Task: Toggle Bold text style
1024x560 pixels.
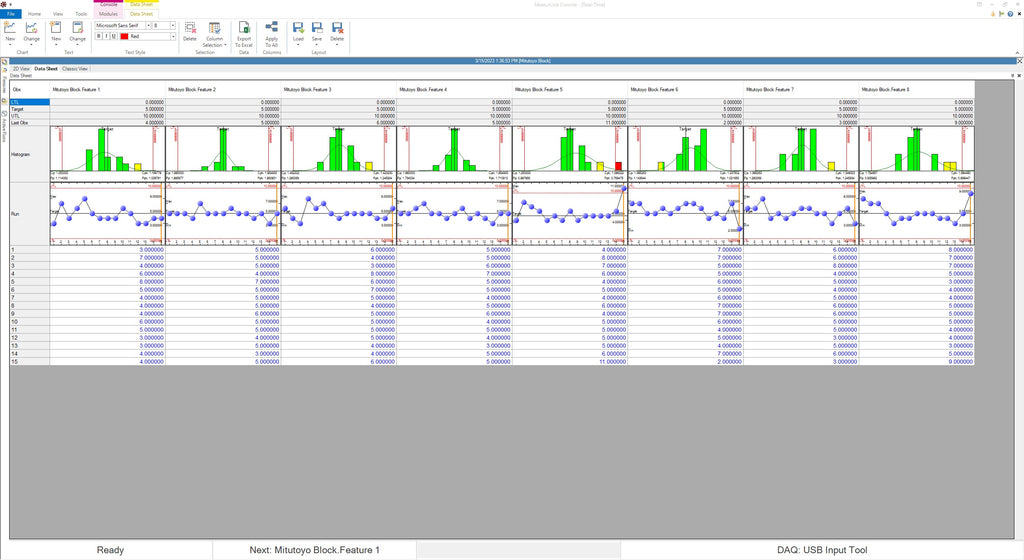Action: click(x=99, y=37)
